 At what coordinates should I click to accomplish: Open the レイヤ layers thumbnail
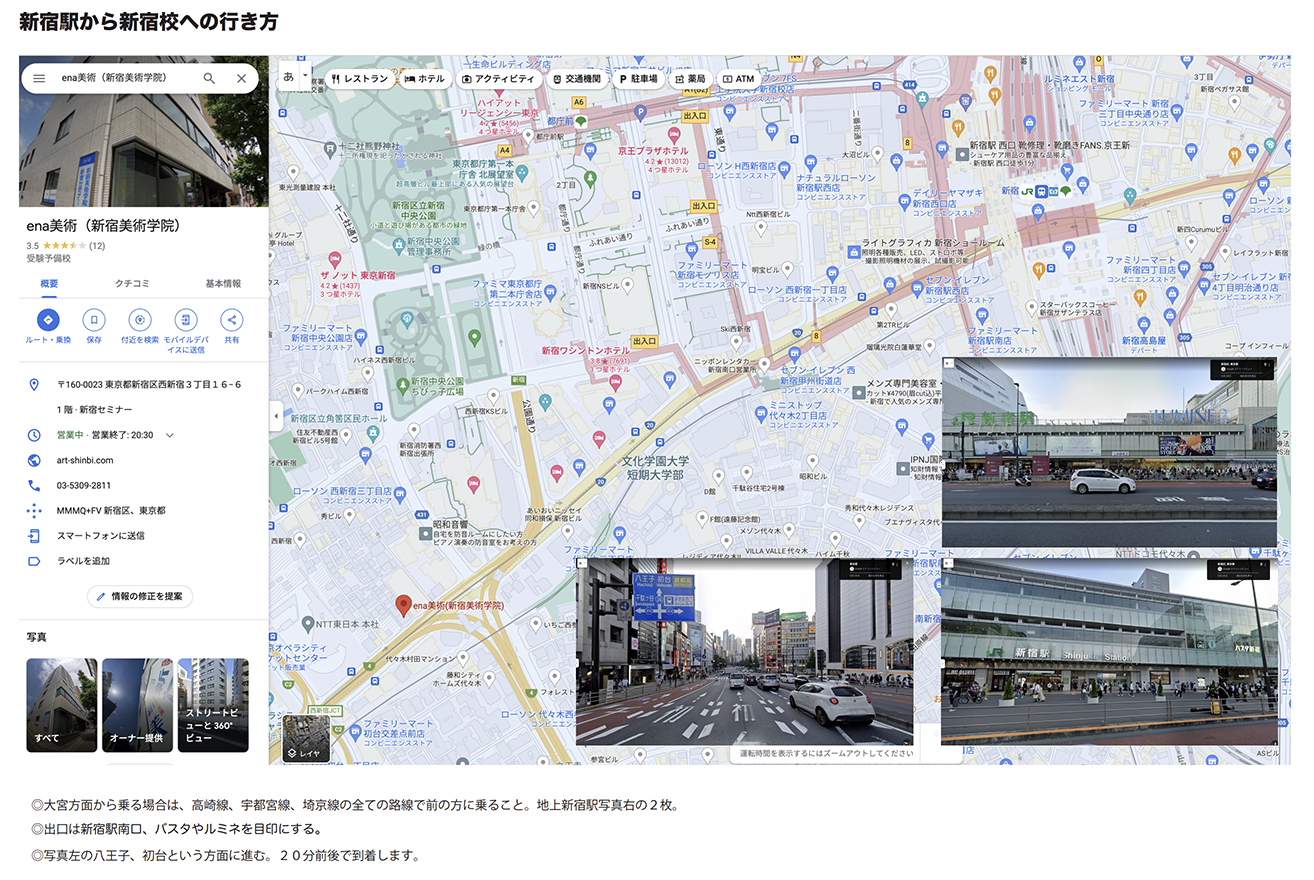coord(306,739)
